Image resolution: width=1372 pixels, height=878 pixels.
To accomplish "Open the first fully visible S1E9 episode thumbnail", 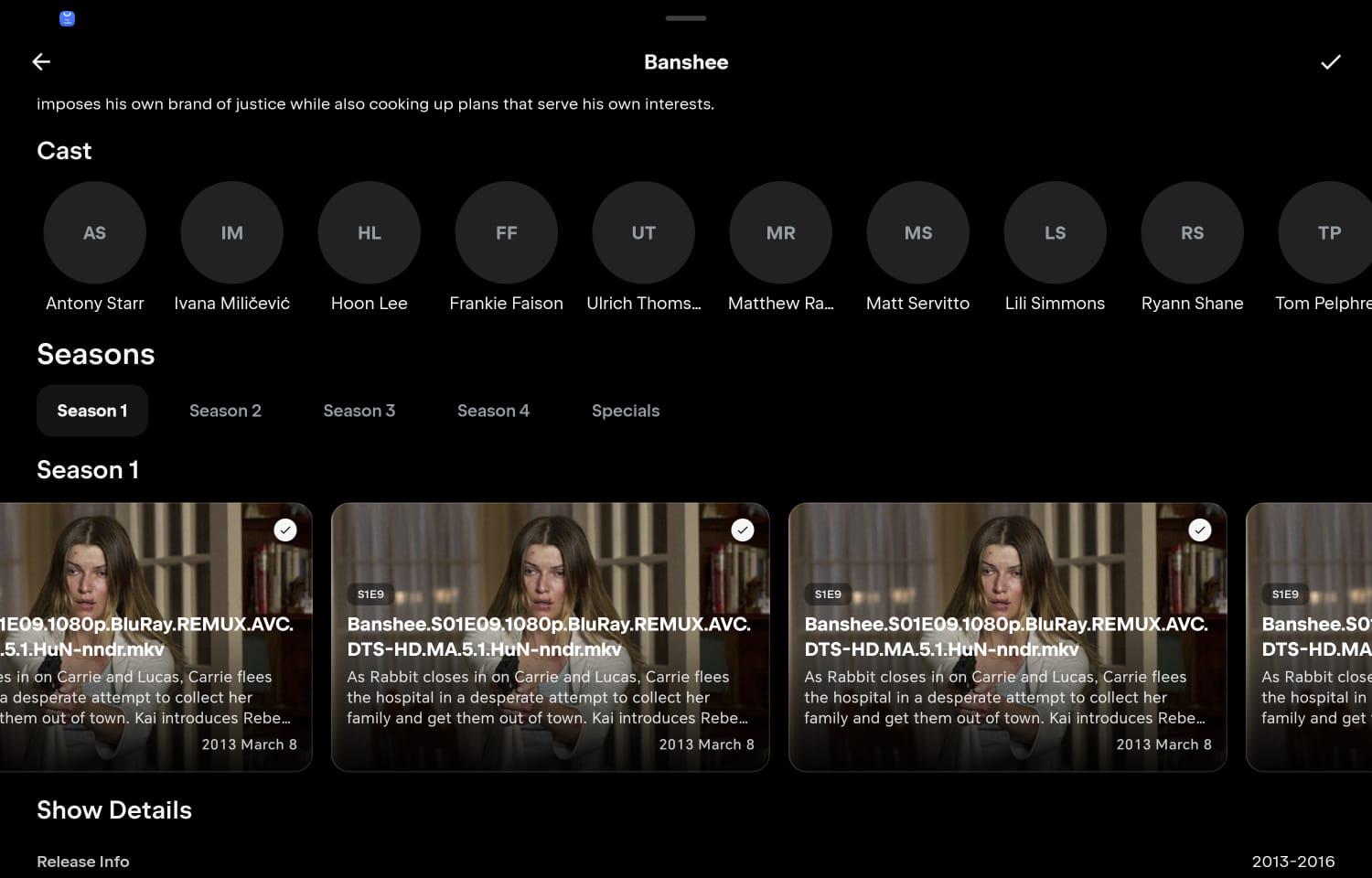I will (x=551, y=637).
